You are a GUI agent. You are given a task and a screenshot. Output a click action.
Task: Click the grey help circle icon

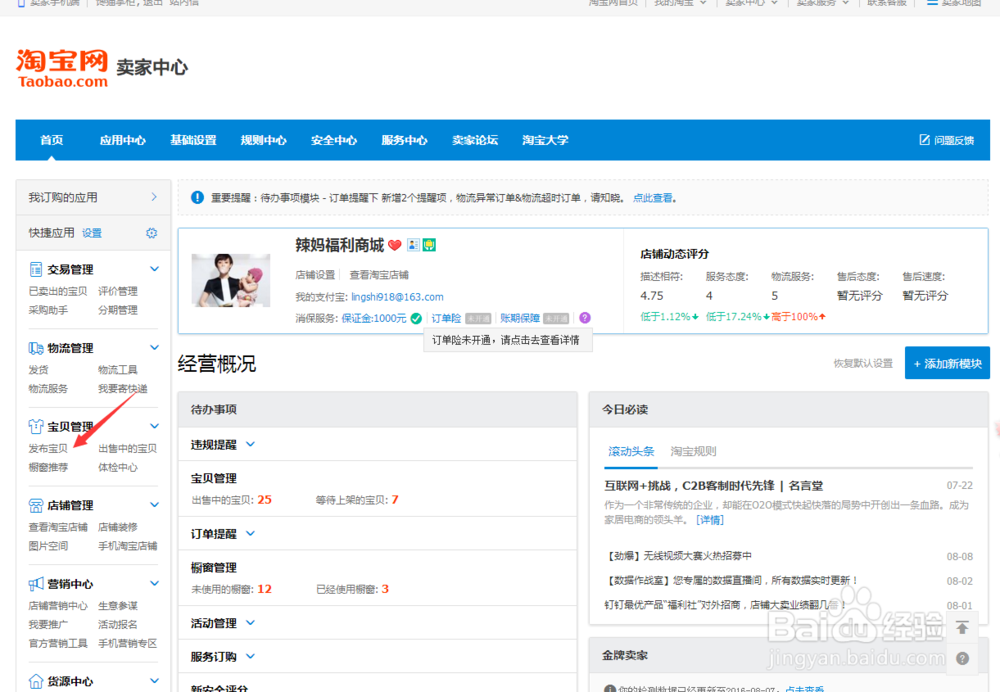[962, 658]
